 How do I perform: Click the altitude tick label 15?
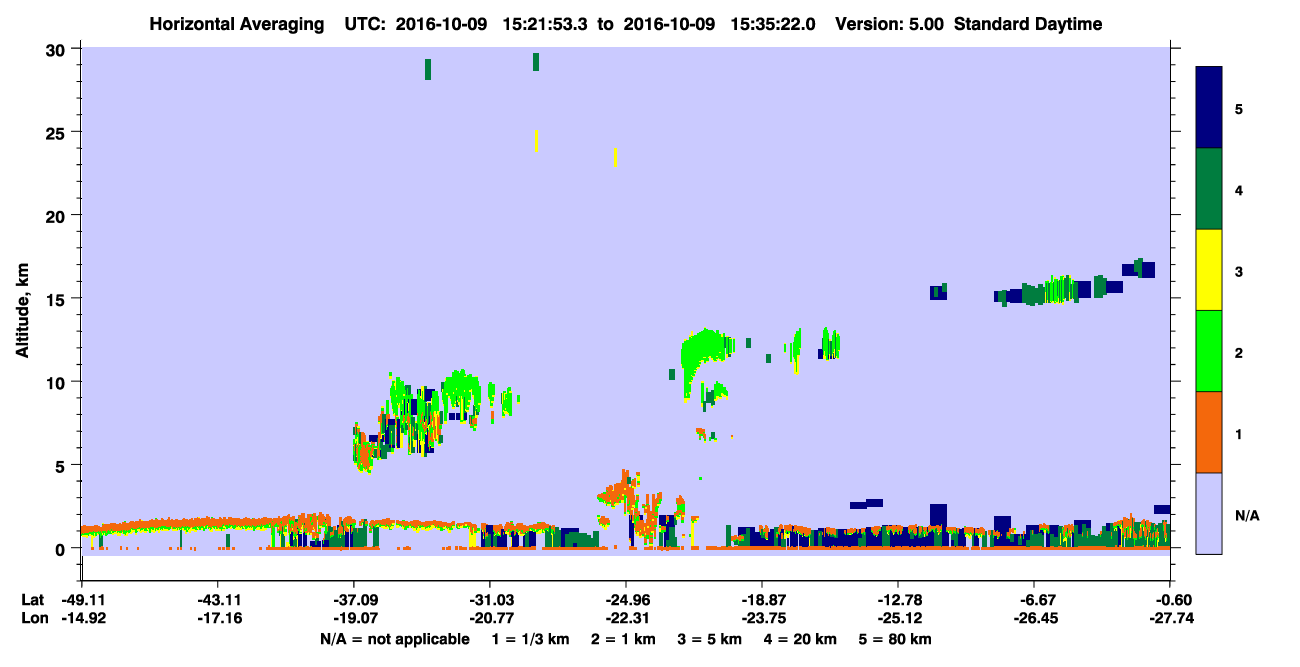(x=57, y=299)
